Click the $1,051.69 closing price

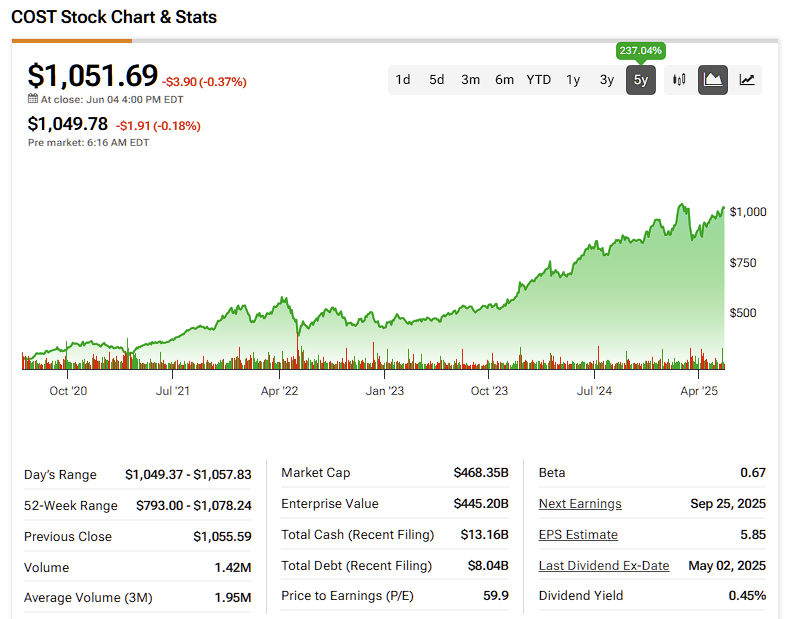point(93,75)
